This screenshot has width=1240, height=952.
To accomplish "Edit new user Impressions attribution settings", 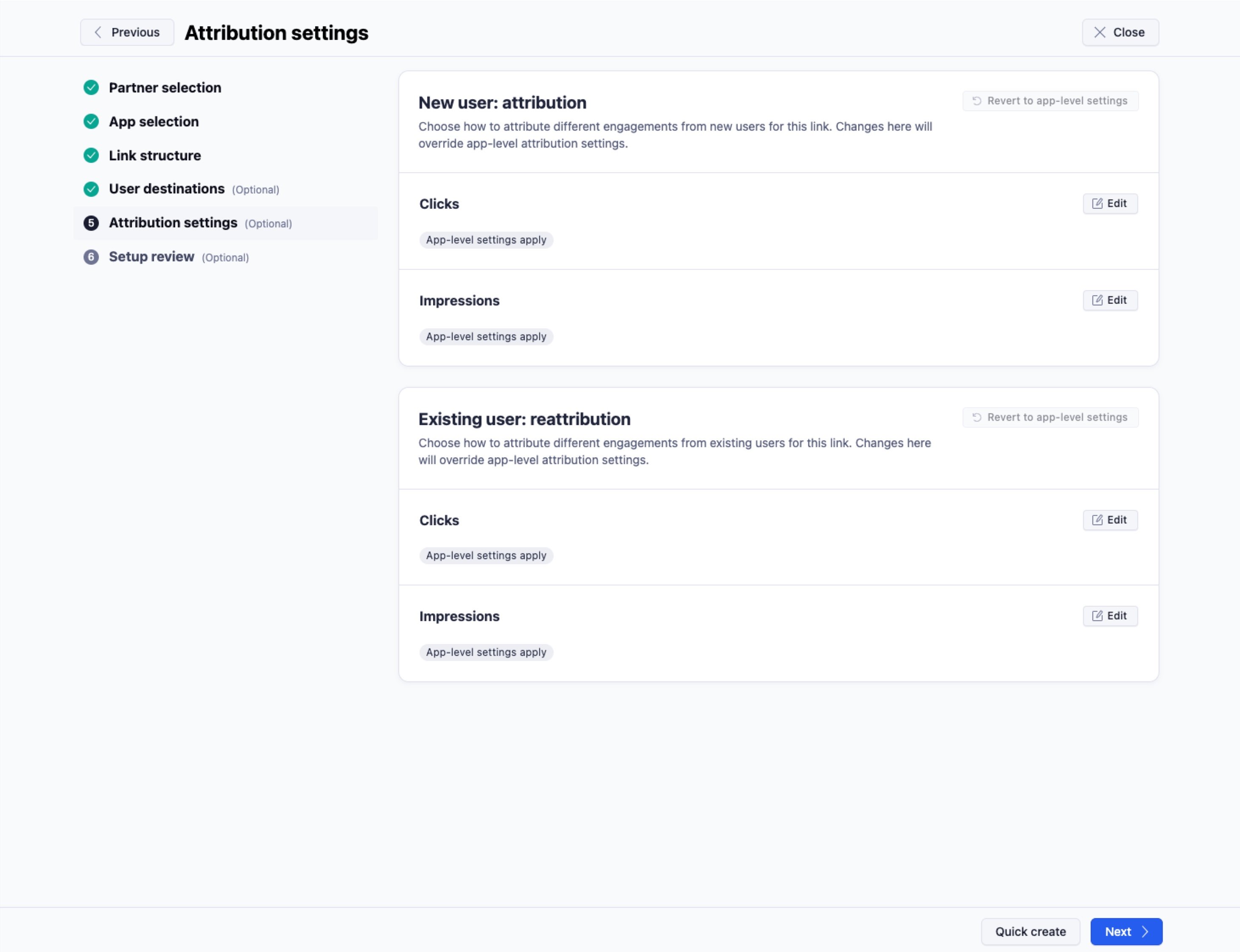I will 1110,300.
